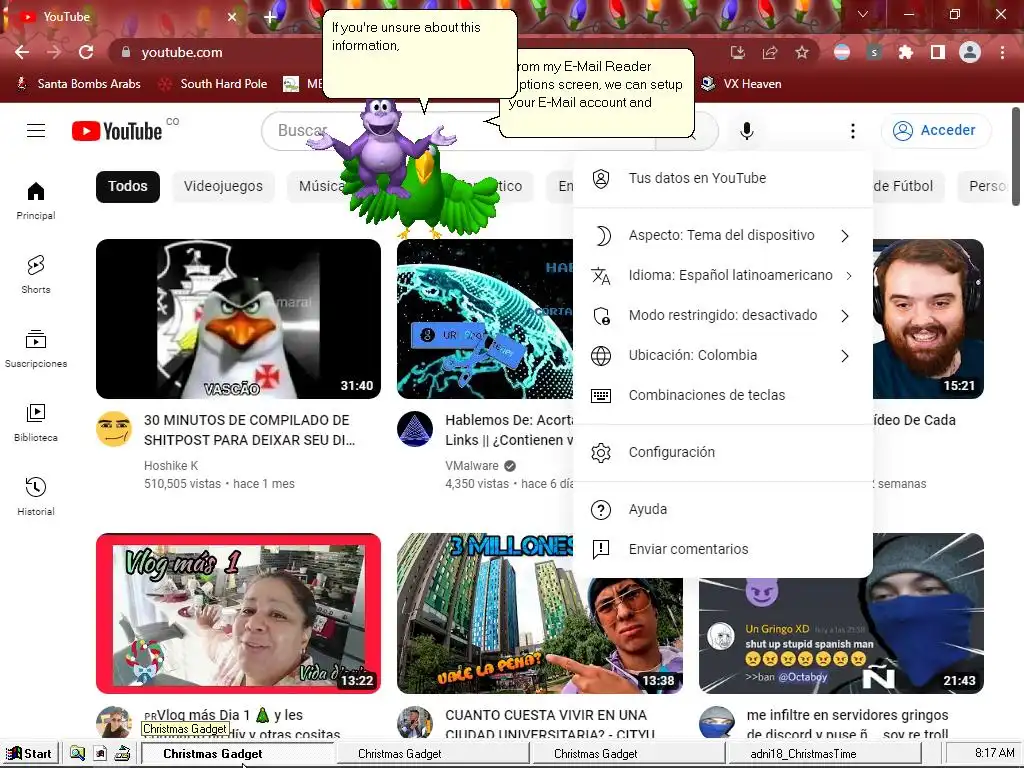Viewport: 1024px width, 768px height.
Task: Click the page vertical scrollbar
Action: coord(1016,157)
